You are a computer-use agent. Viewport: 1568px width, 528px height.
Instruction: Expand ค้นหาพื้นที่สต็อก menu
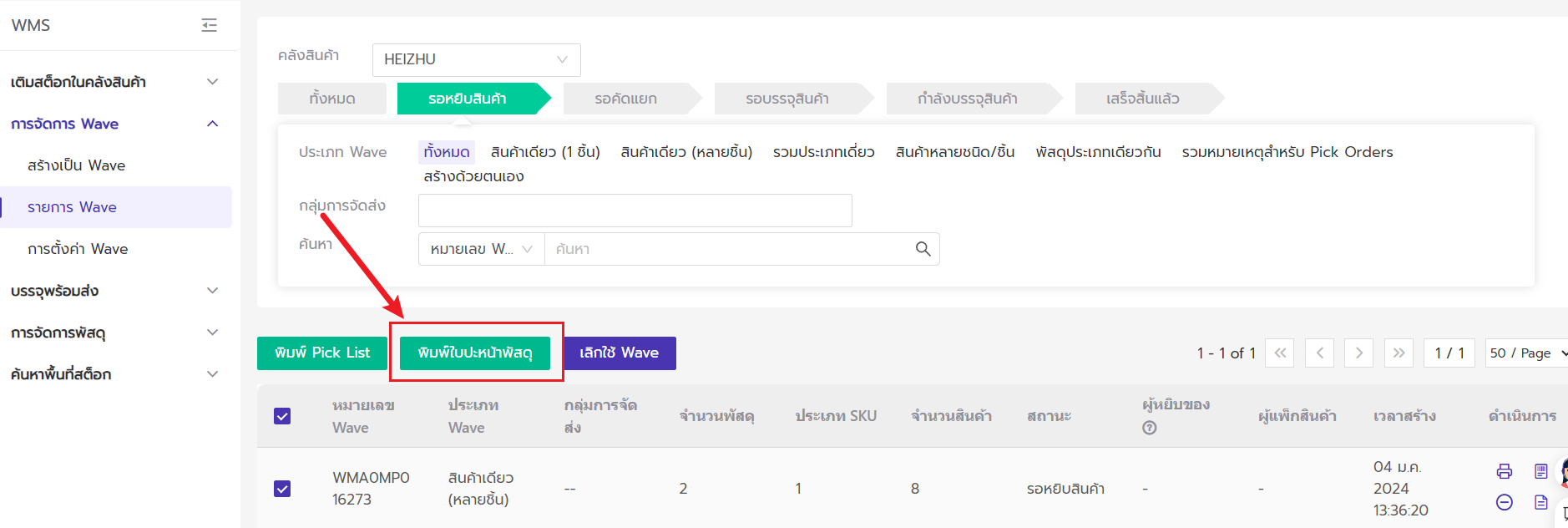[116, 374]
